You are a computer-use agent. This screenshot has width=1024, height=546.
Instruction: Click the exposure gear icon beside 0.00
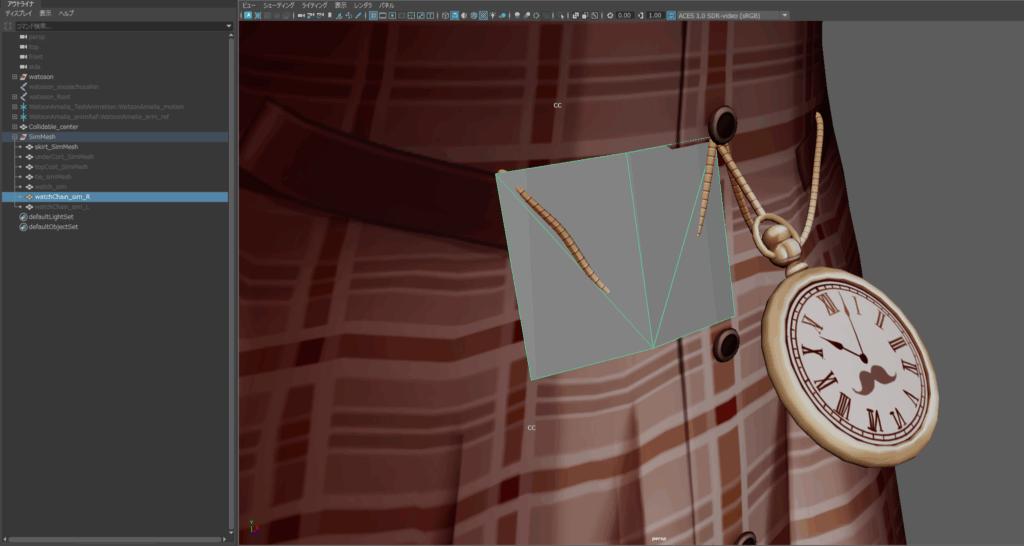[609, 15]
